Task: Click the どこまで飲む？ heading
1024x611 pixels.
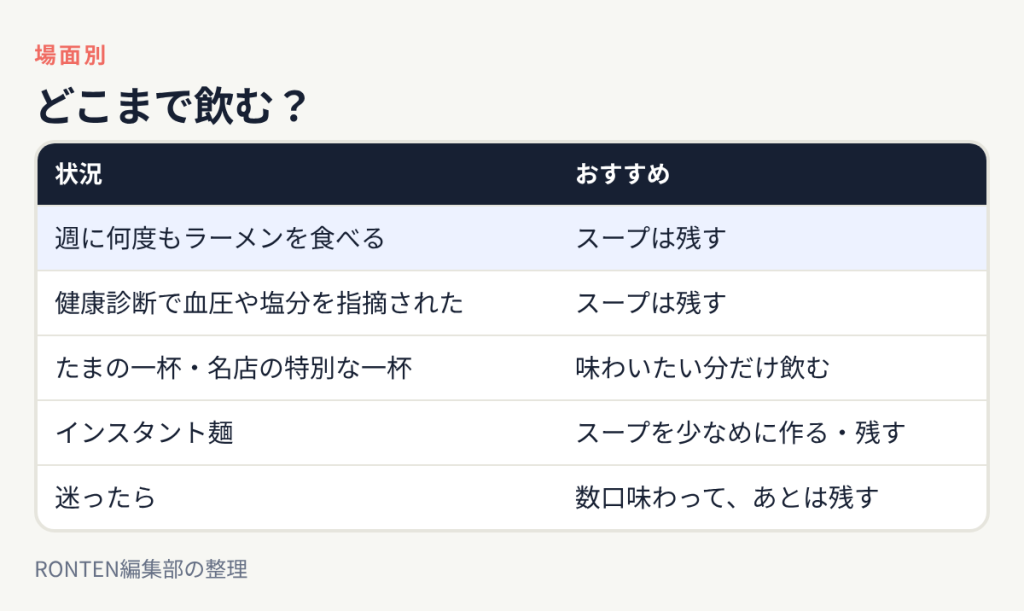Action: click(172, 106)
